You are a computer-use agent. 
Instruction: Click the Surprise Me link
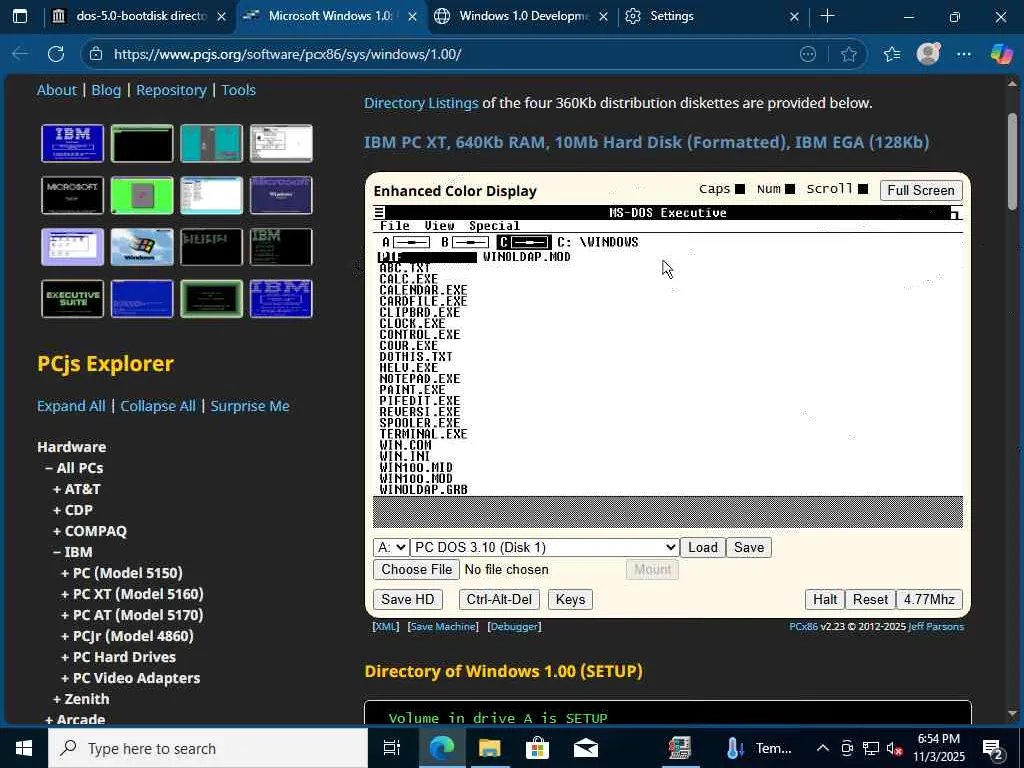250,406
